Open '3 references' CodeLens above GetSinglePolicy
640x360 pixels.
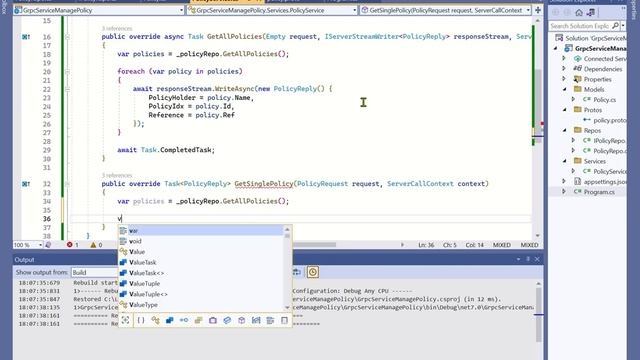pos(117,175)
